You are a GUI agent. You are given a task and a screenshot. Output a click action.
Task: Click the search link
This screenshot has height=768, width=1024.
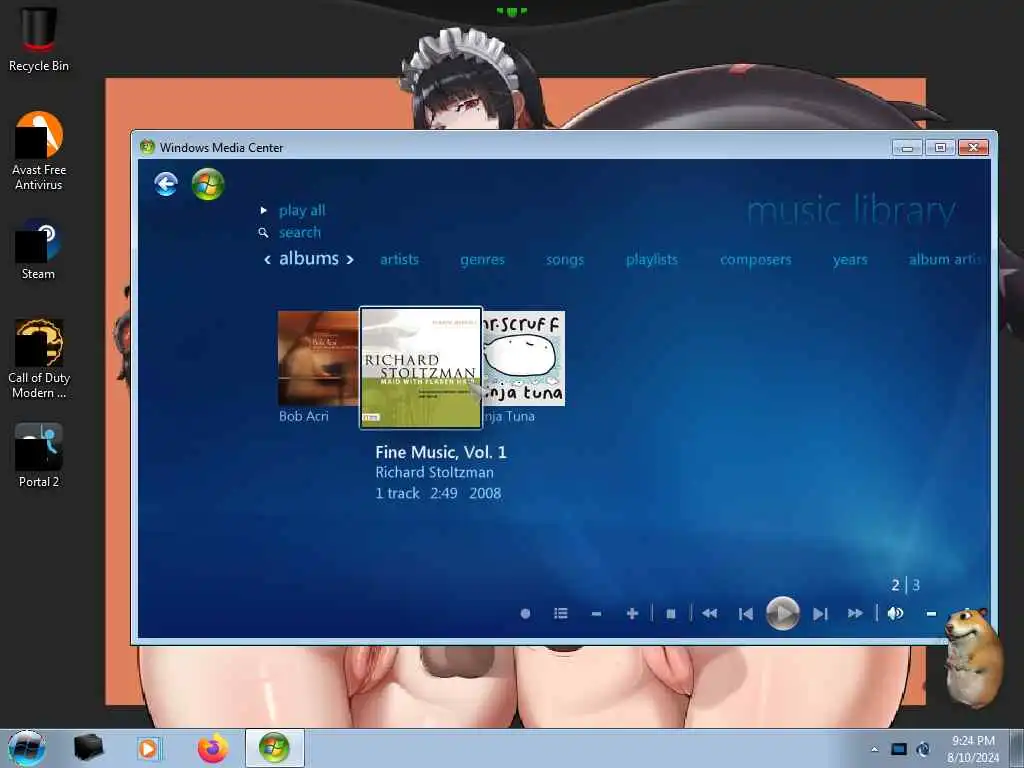pyautogui.click(x=300, y=232)
